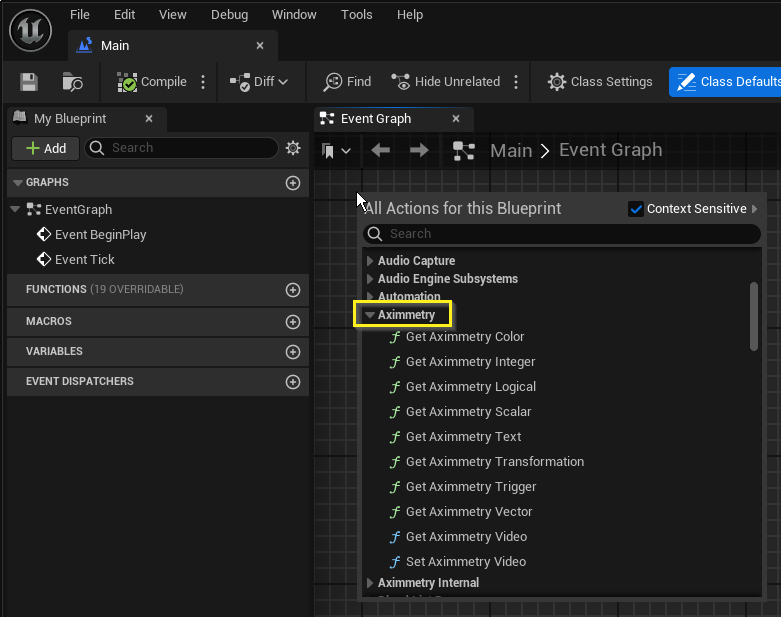Add a new event dispatcher with plus icon
Screen dimensions: 781x617
tap(293, 382)
